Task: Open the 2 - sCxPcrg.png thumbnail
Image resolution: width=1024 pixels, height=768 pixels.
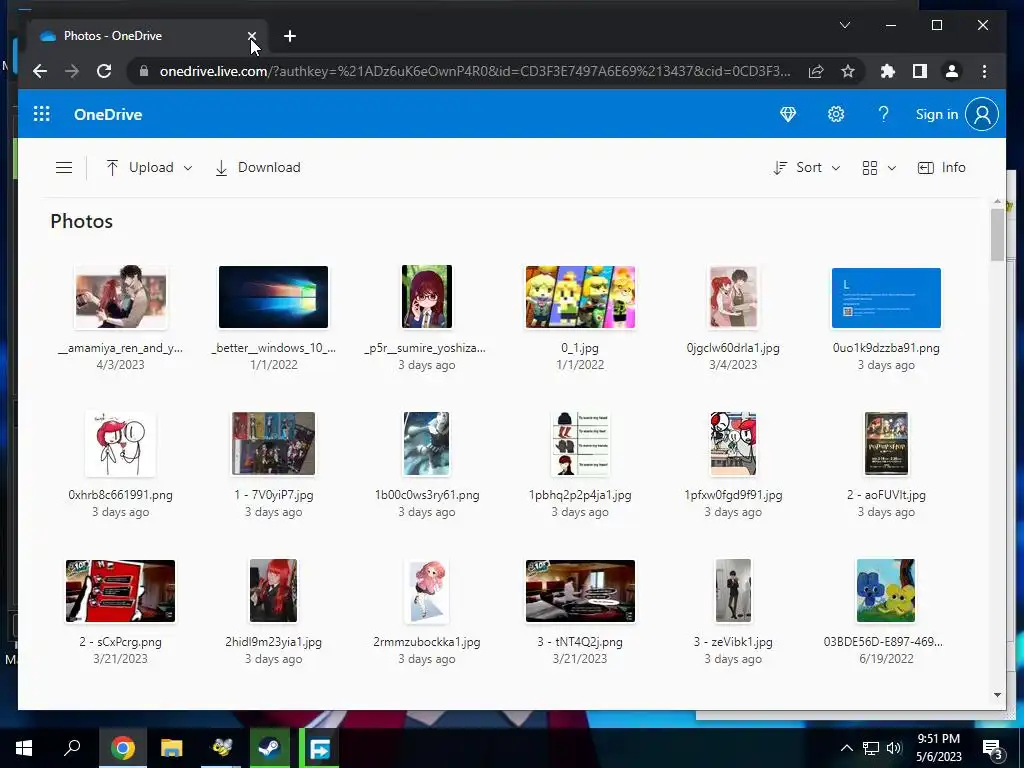Action: pyautogui.click(x=121, y=591)
